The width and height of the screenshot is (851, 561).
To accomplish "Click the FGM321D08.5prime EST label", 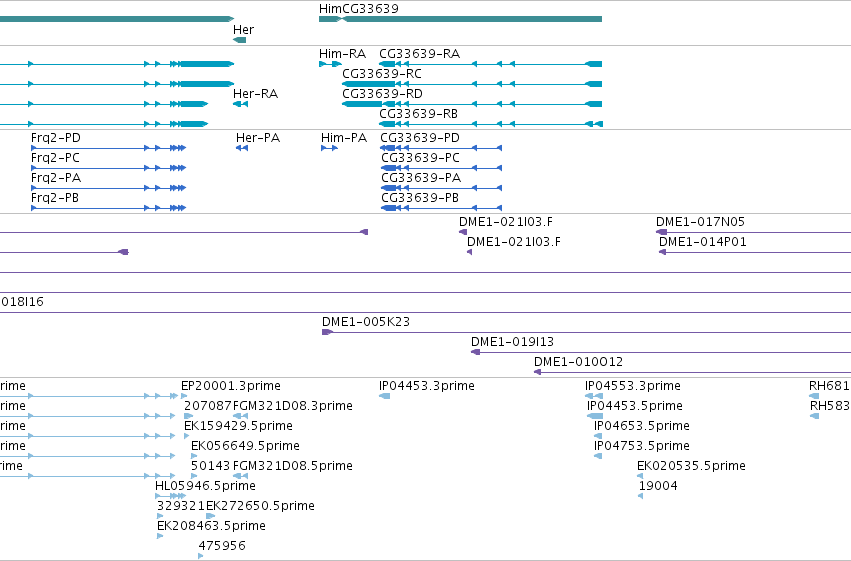I will pyautogui.click(x=293, y=466).
